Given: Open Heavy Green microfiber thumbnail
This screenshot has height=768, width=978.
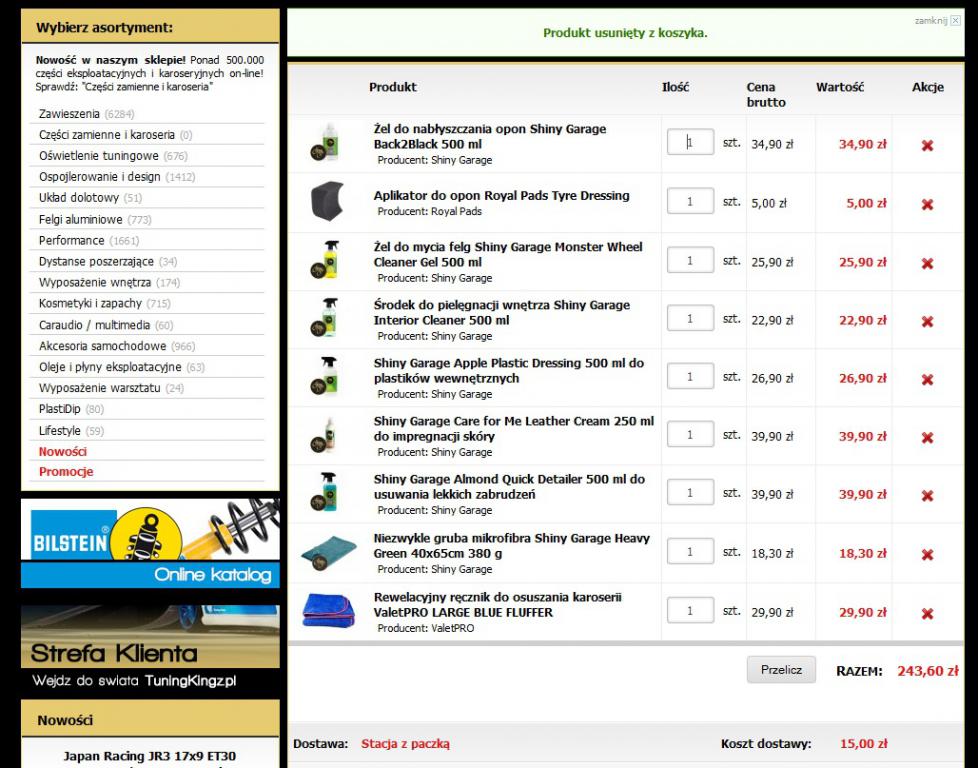Looking at the screenshot, I should (x=328, y=552).
